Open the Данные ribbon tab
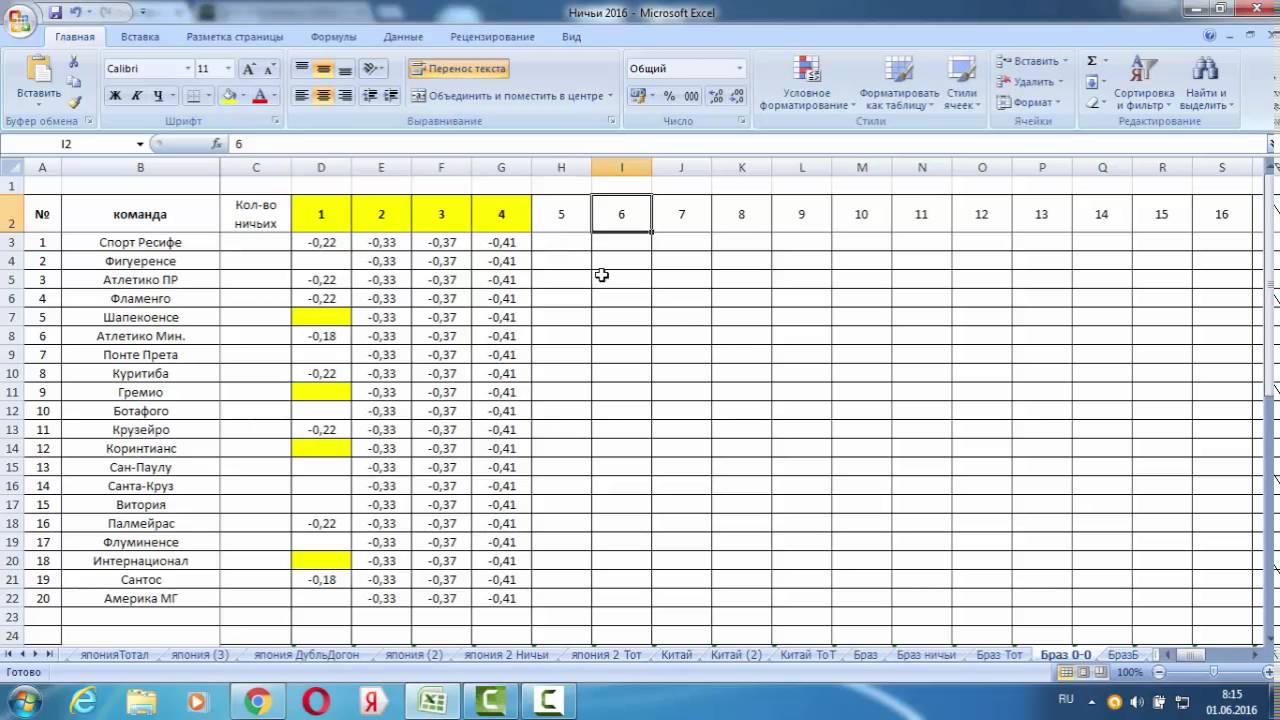 coord(403,37)
